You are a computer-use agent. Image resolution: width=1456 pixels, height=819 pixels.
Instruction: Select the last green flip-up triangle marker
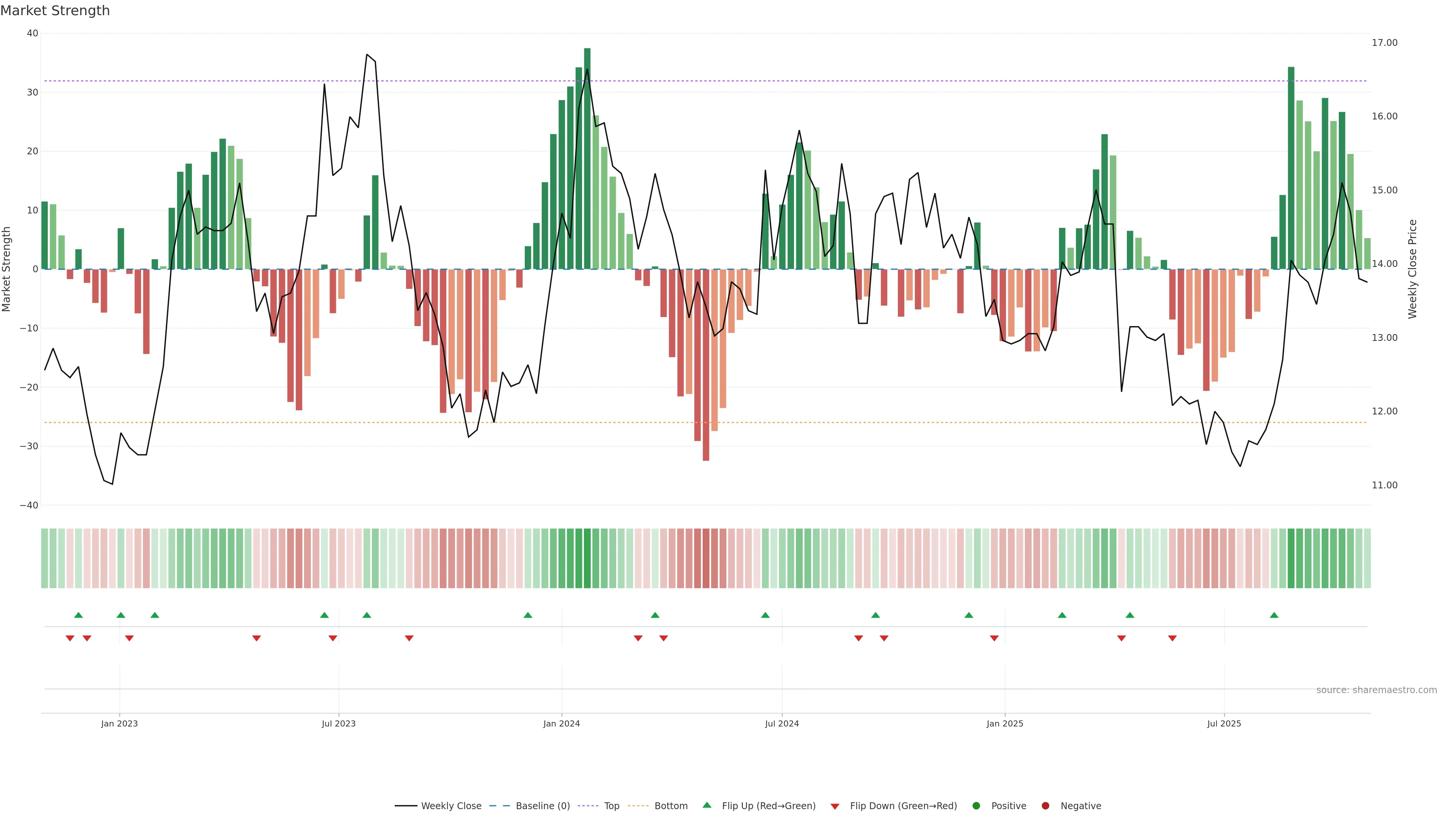pyautogui.click(x=1274, y=615)
